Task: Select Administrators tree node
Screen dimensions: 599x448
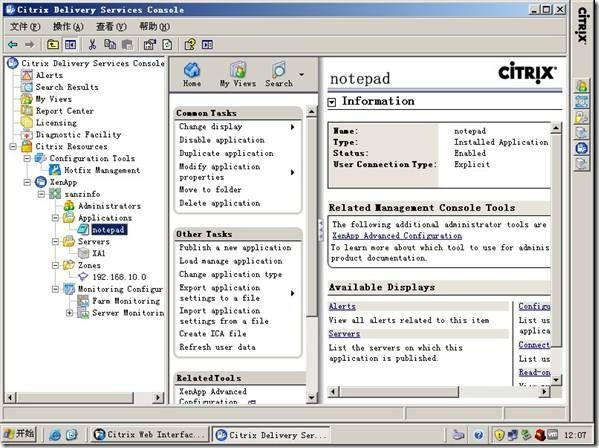Action: [x=109, y=206]
